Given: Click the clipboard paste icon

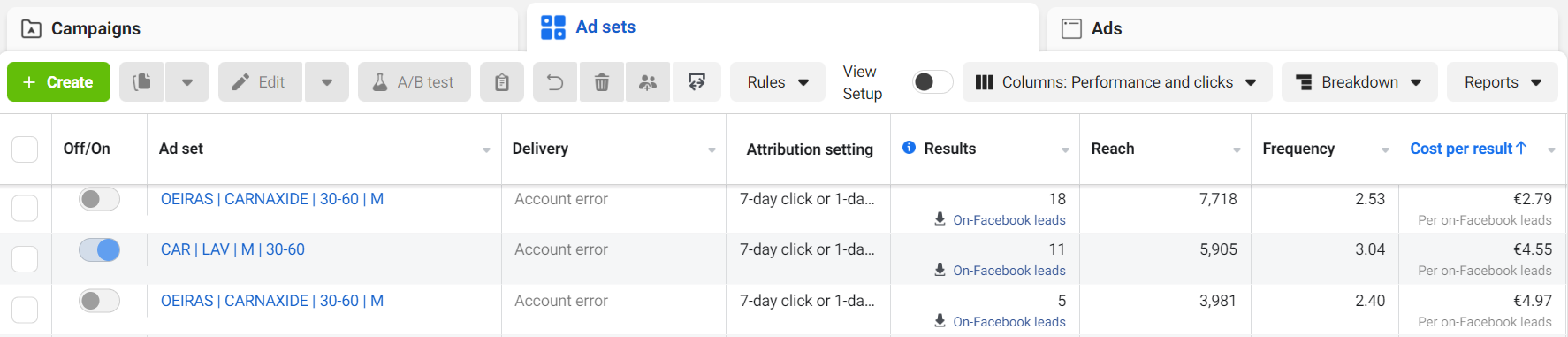Looking at the screenshot, I should (502, 82).
